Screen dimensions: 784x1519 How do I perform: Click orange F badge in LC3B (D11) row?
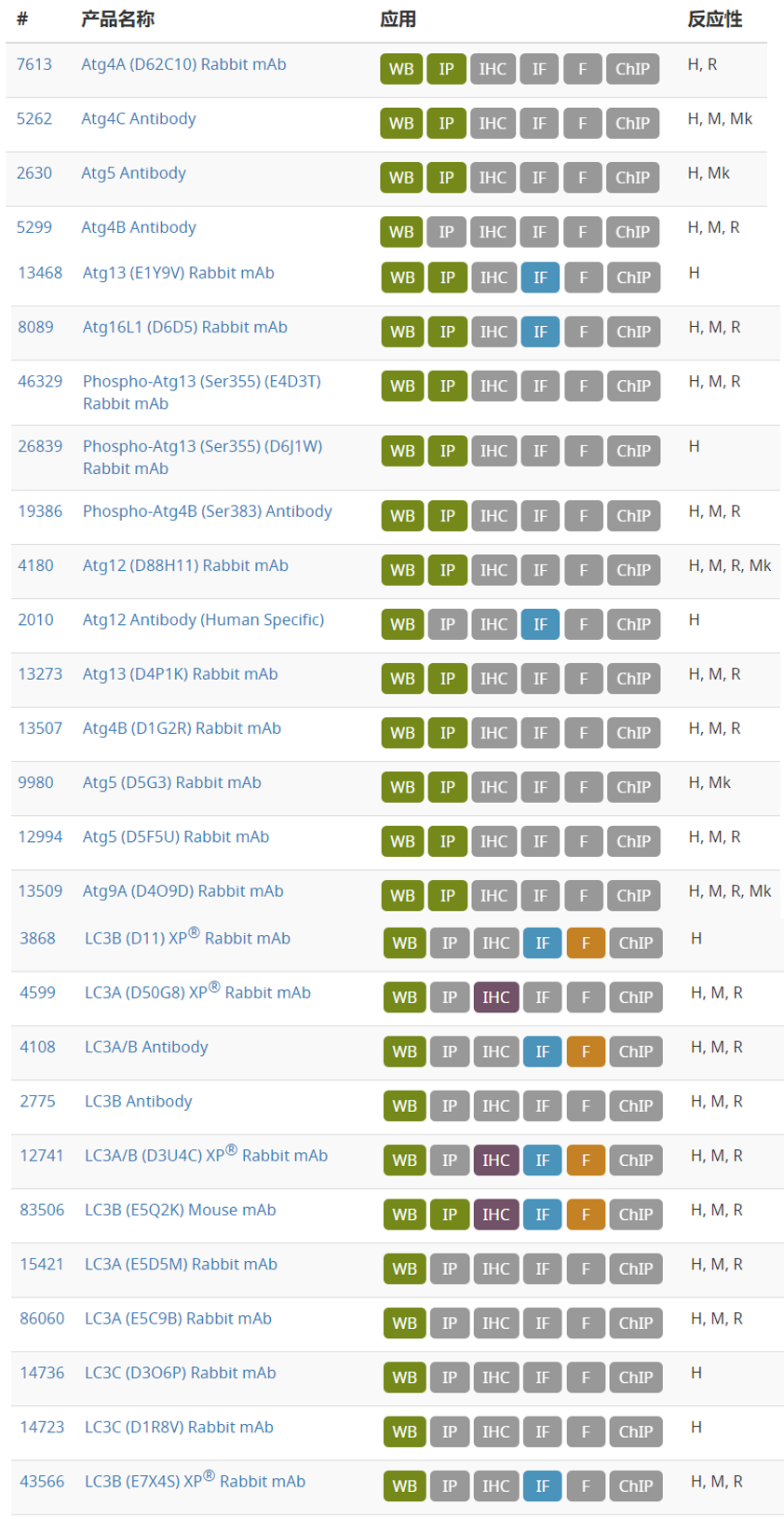tap(586, 943)
